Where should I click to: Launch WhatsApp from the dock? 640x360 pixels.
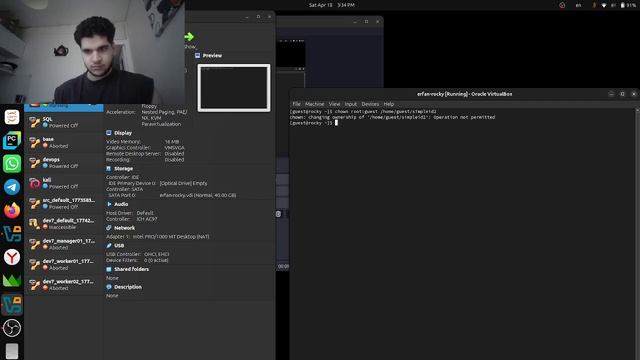point(12,164)
